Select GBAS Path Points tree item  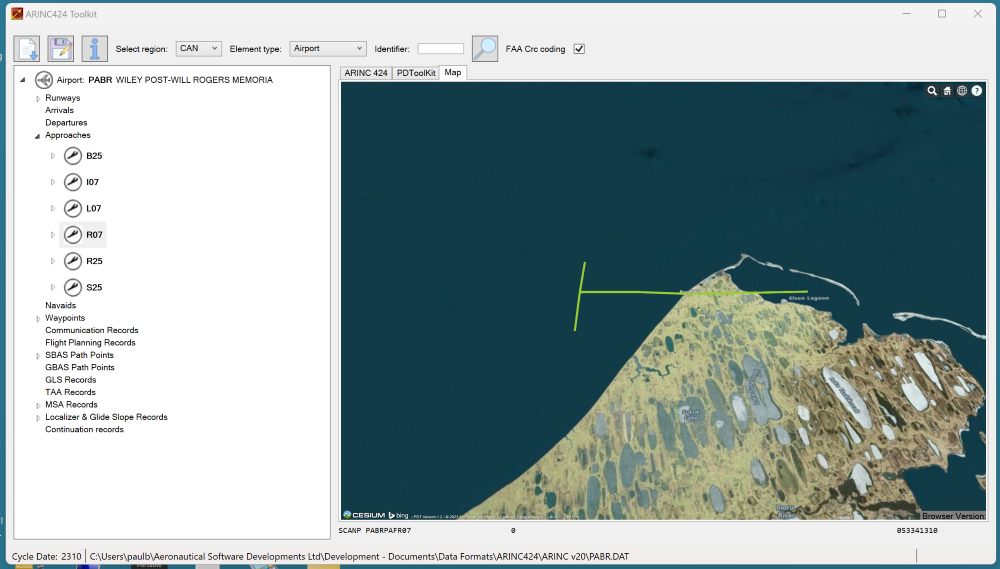click(x=80, y=367)
